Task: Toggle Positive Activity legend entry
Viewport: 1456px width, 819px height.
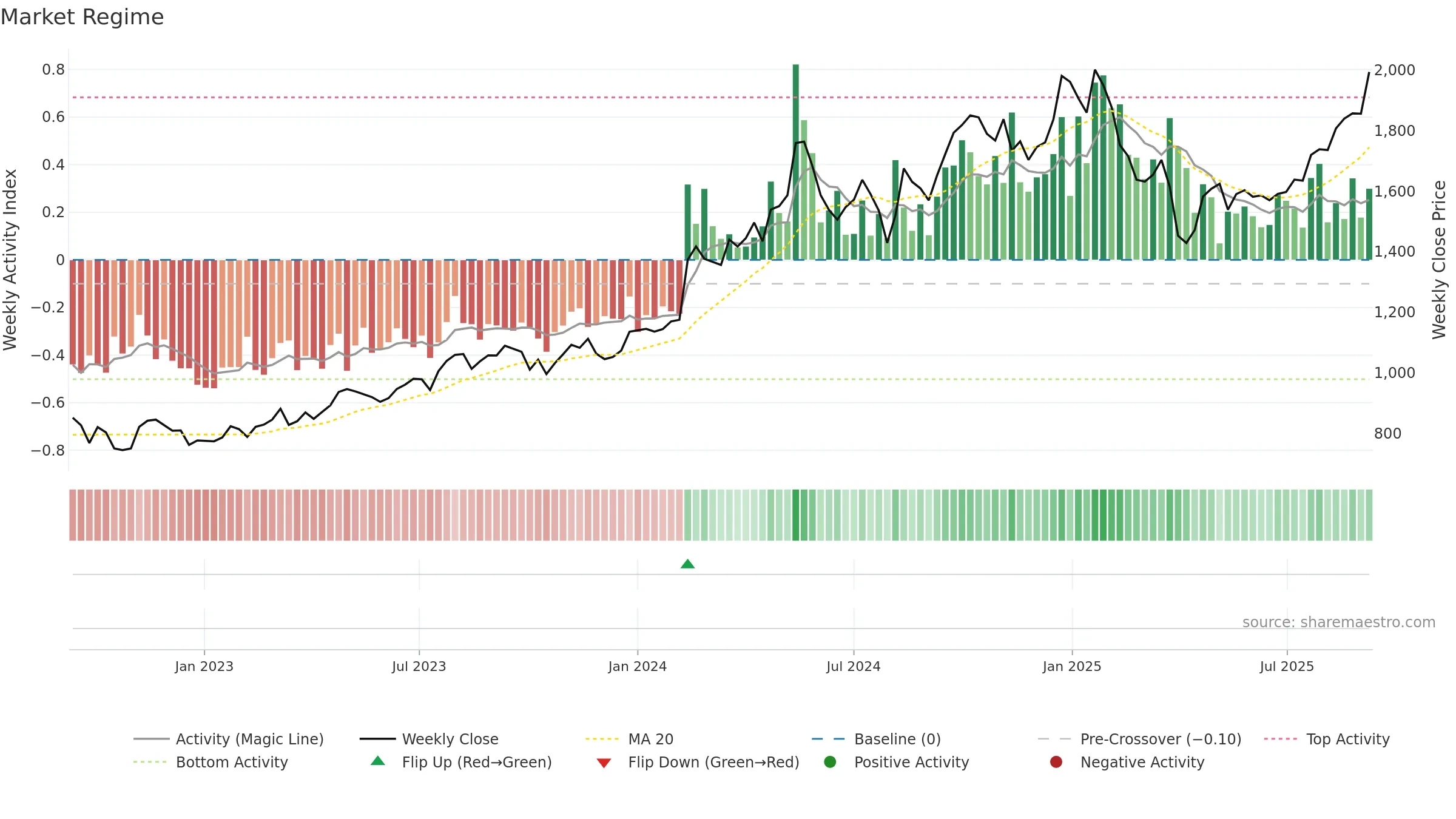Action: pos(896,762)
